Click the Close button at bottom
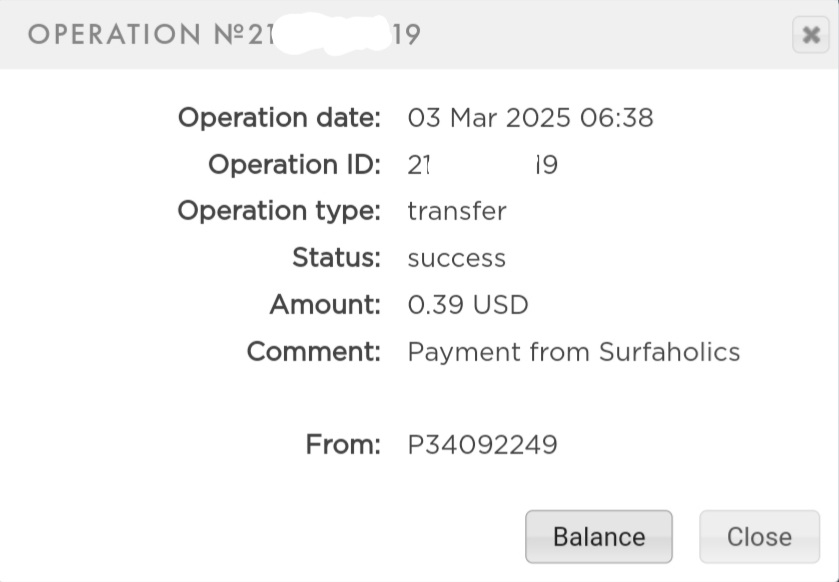The width and height of the screenshot is (839, 582). 759,537
